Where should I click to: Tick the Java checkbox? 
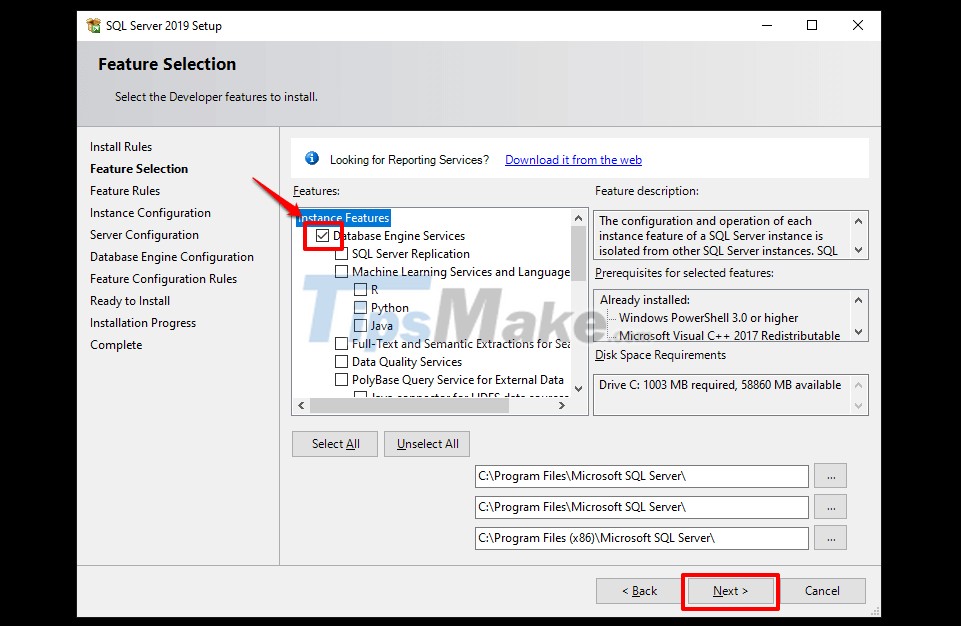pos(360,326)
